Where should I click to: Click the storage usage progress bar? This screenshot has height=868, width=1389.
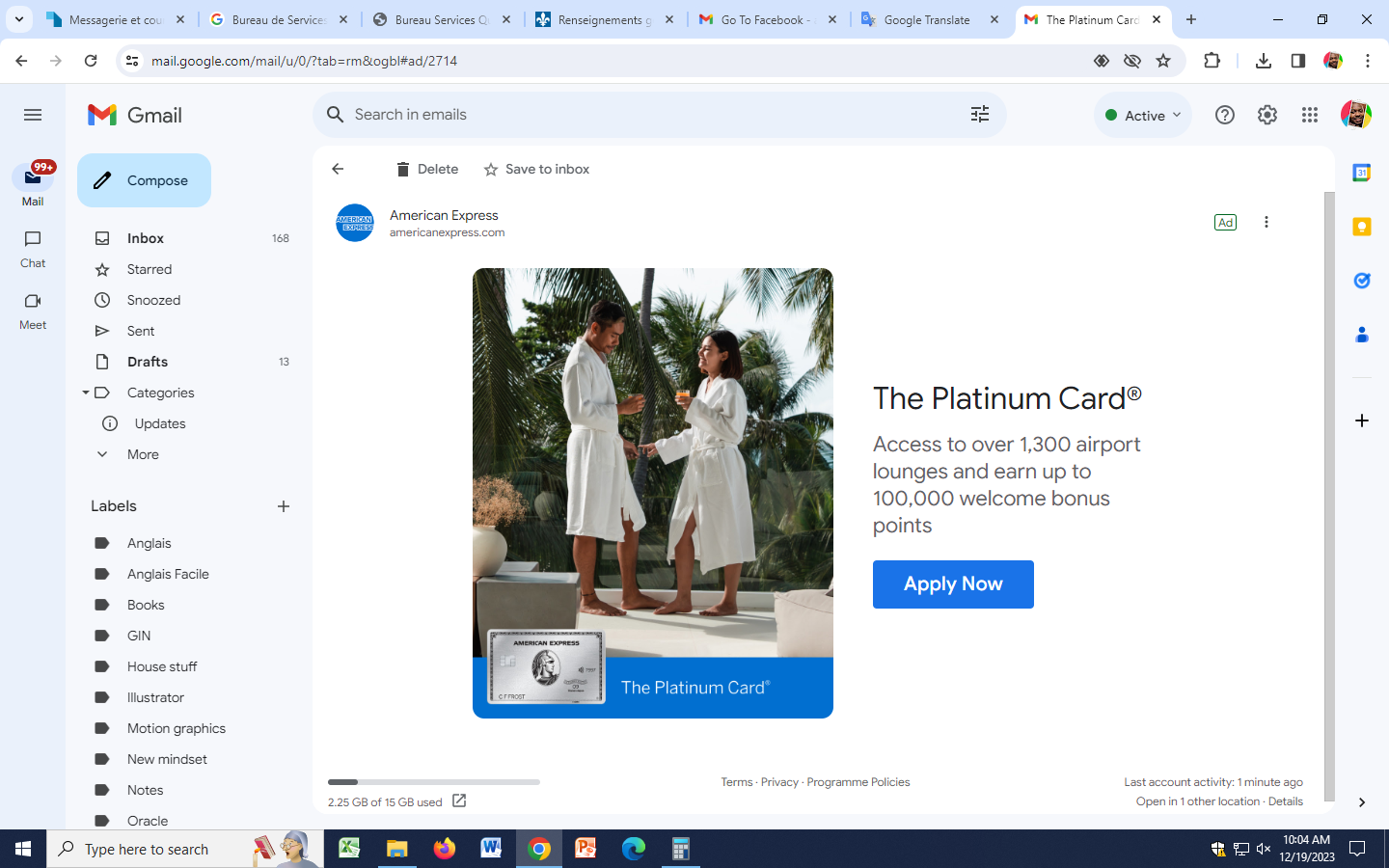tap(433, 782)
